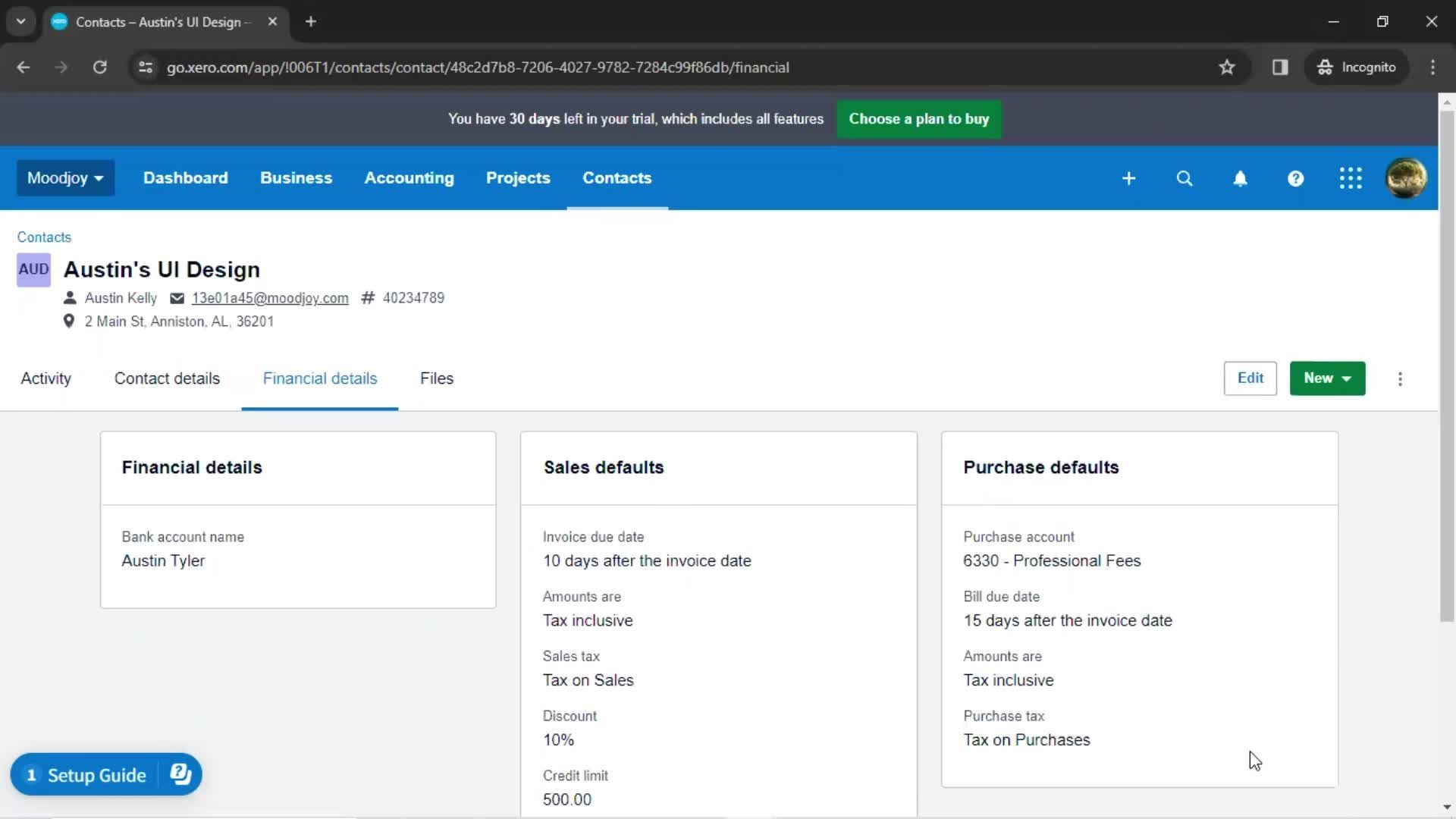Open the Contacts menu in navigation bar

point(617,178)
